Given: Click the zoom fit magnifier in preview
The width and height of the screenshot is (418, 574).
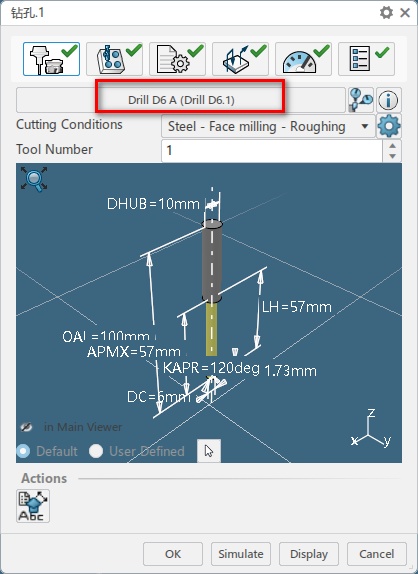Looking at the screenshot, I should [34, 179].
